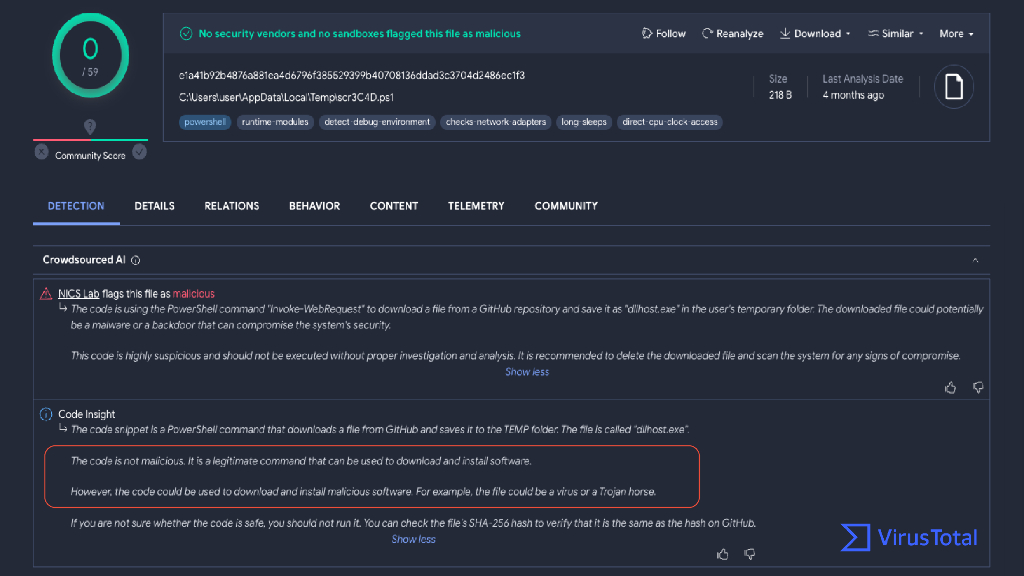Image resolution: width=1024 pixels, height=576 pixels.
Task: Expand the Similar dropdown menu
Action: (x=895, y=33)
